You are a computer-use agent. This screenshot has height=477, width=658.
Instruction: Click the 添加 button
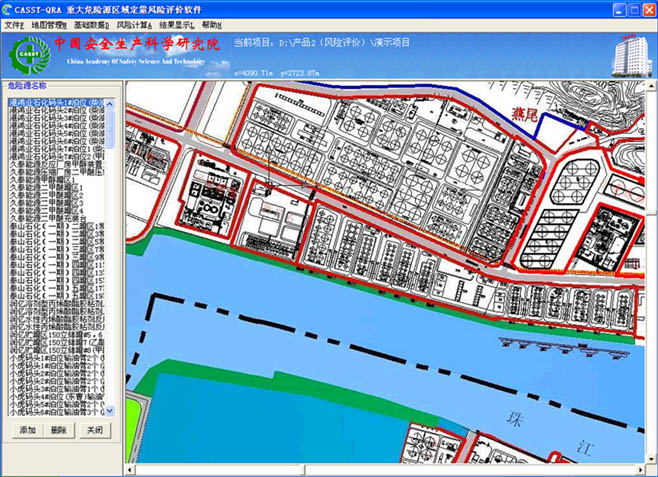point(28,430)
